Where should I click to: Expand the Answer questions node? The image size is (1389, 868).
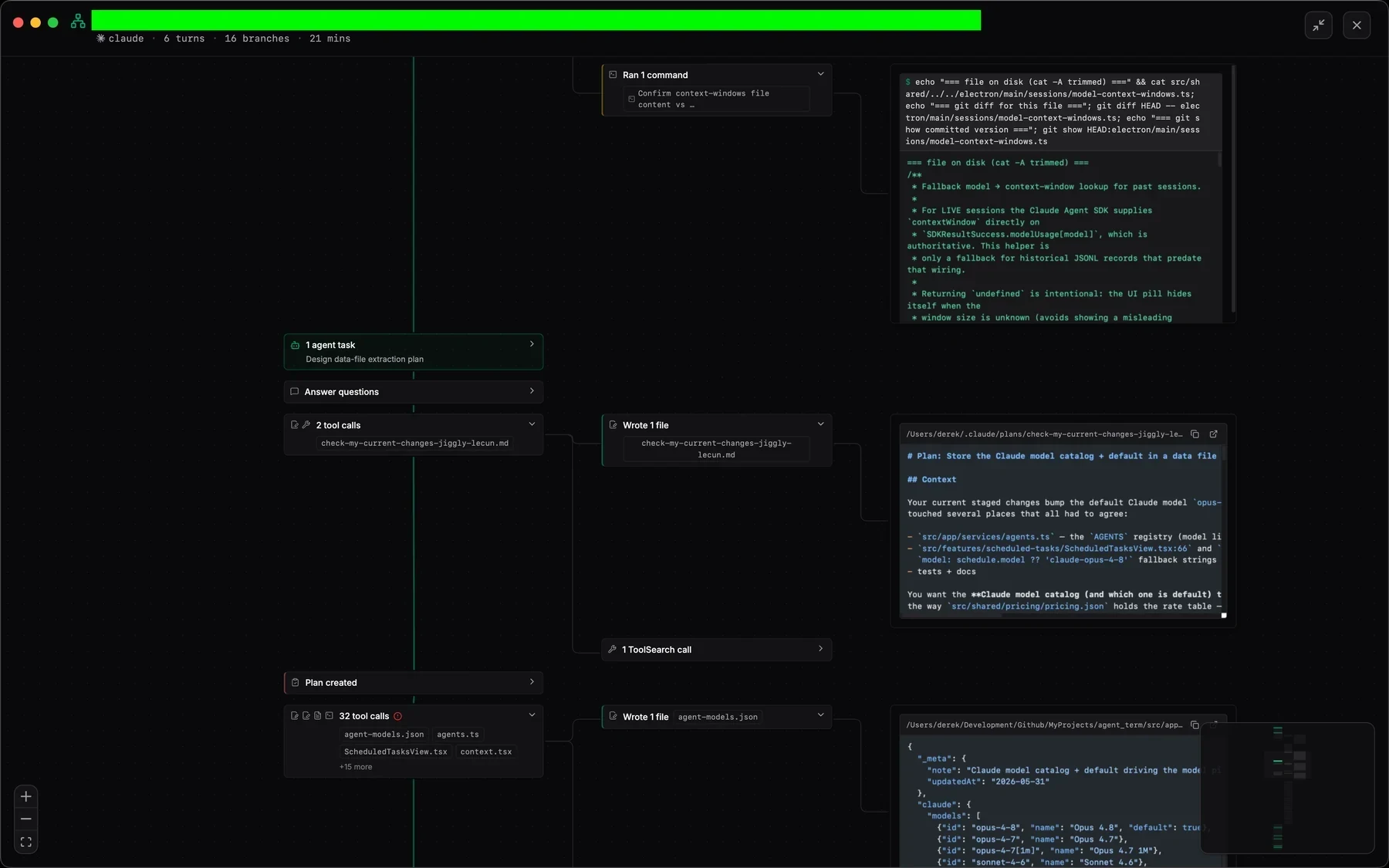point(532,391)
